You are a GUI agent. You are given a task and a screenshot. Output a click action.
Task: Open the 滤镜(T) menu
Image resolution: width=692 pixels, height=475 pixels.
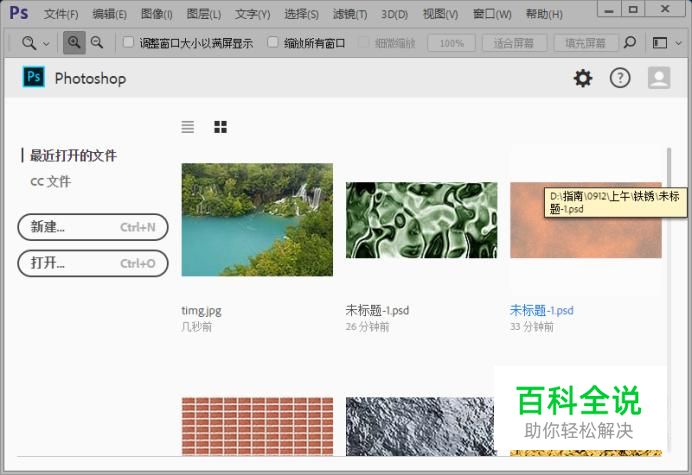pyautogui.click(x=350, y=14)
